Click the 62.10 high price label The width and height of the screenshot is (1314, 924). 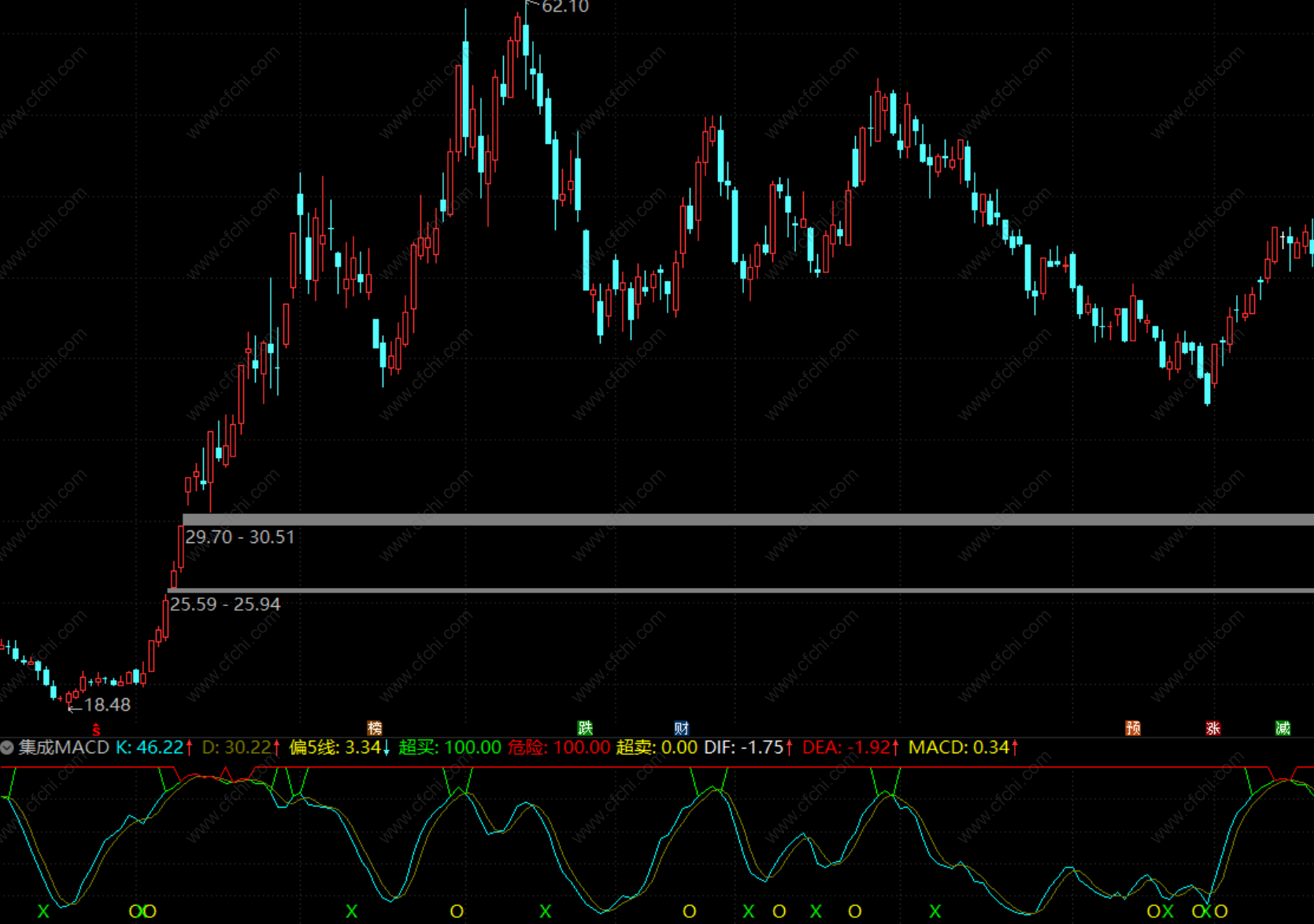[x=564, y=7]
